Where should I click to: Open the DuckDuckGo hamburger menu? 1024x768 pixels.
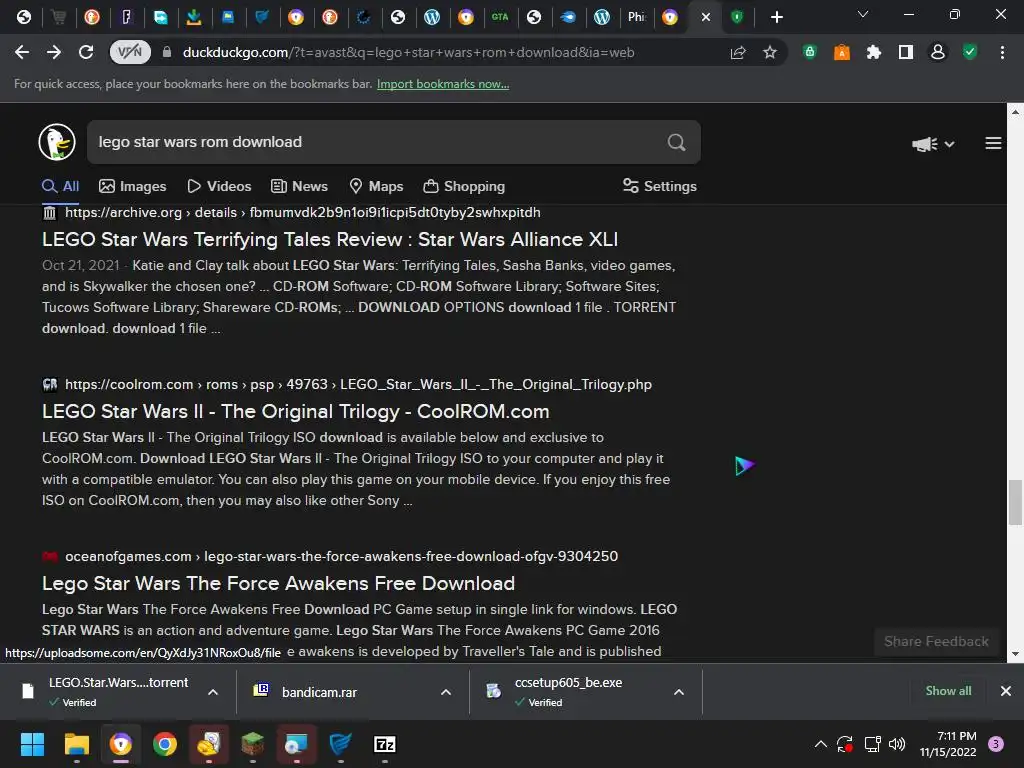point(993,143)
